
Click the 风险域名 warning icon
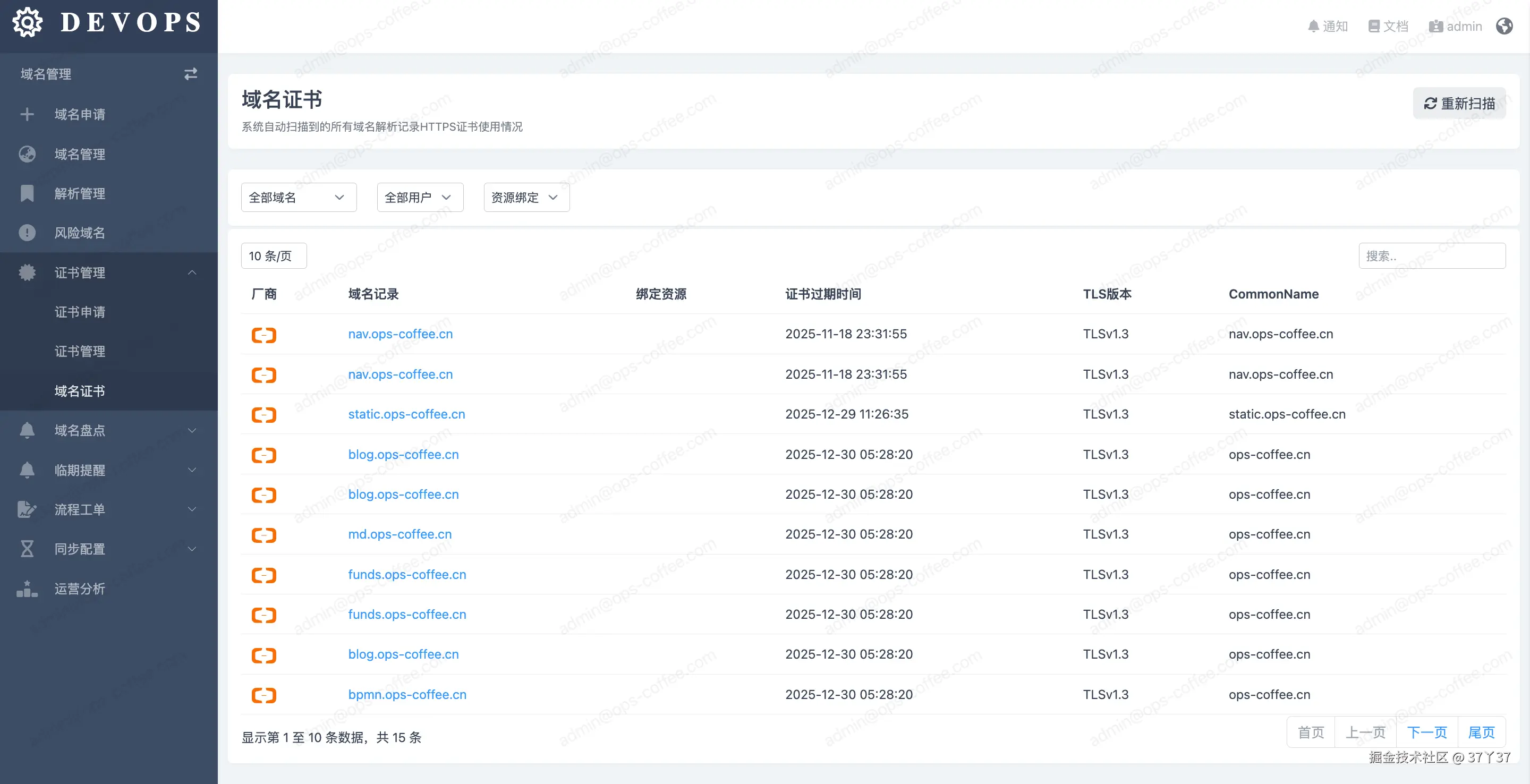coord(27,233)
